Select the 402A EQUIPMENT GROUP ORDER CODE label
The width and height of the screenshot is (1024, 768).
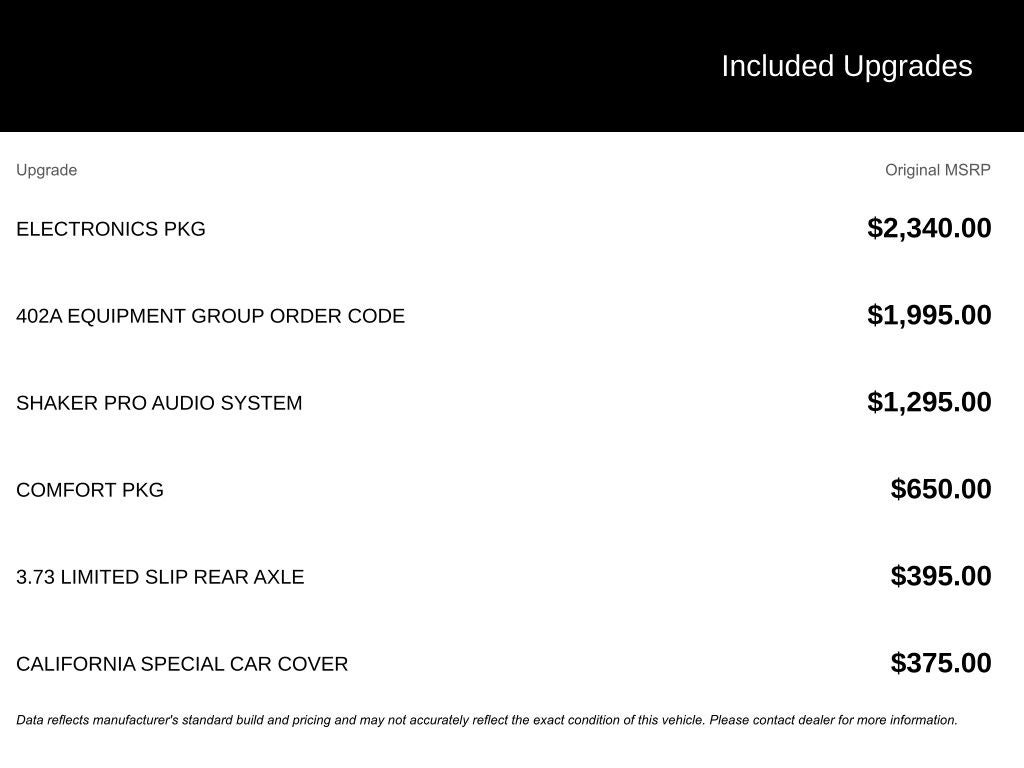click(210, 316)
